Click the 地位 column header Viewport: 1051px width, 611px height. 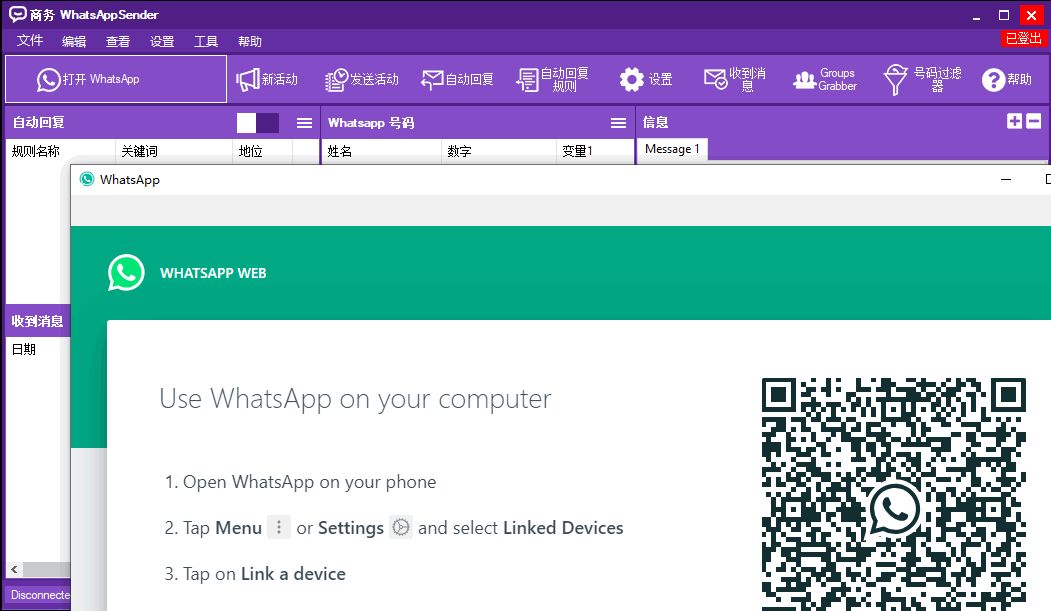coord(263,151)
